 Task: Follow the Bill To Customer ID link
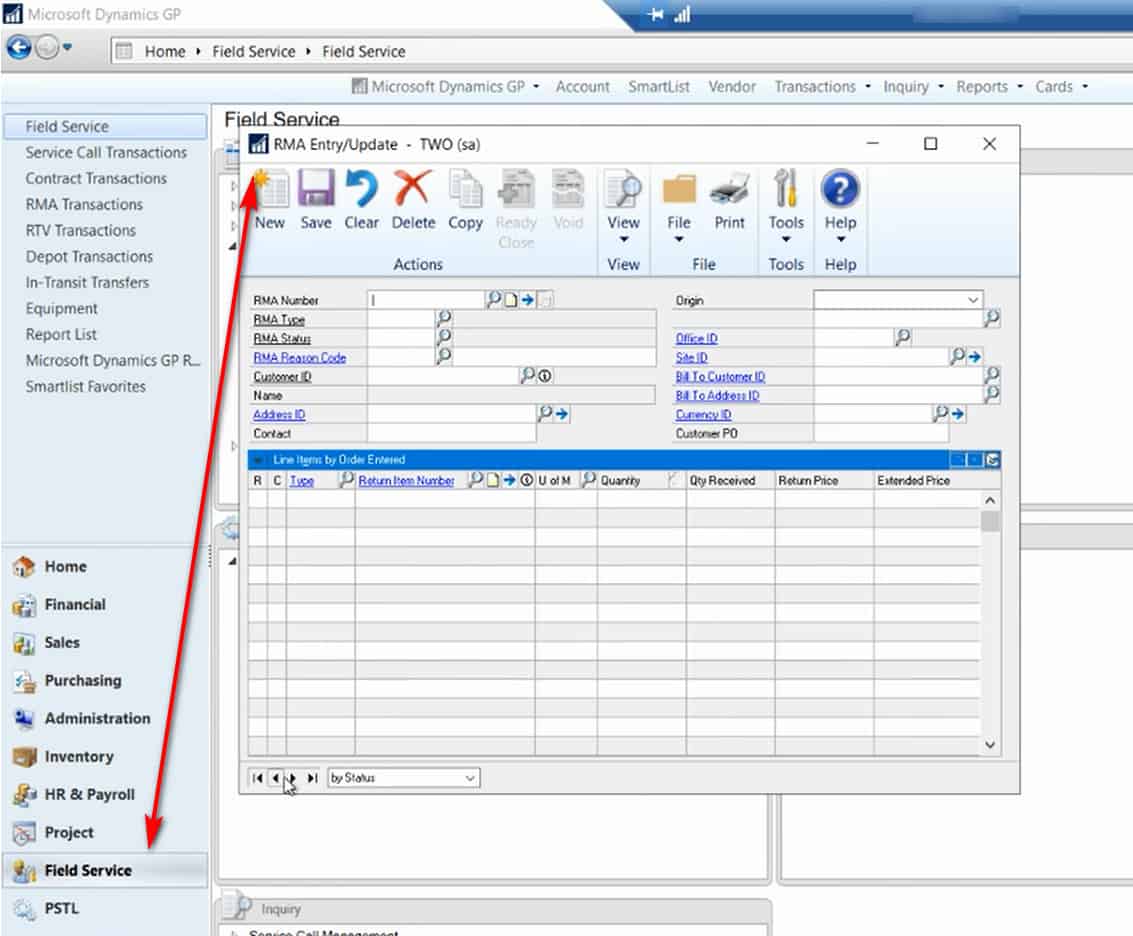(720, 377)
